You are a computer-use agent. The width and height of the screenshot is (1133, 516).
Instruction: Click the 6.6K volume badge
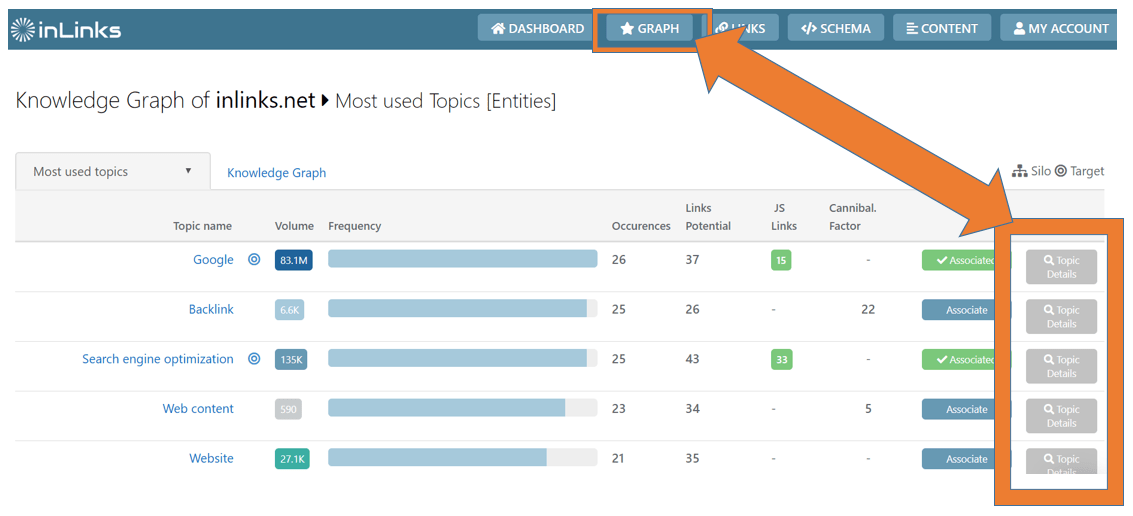point(289,310)
